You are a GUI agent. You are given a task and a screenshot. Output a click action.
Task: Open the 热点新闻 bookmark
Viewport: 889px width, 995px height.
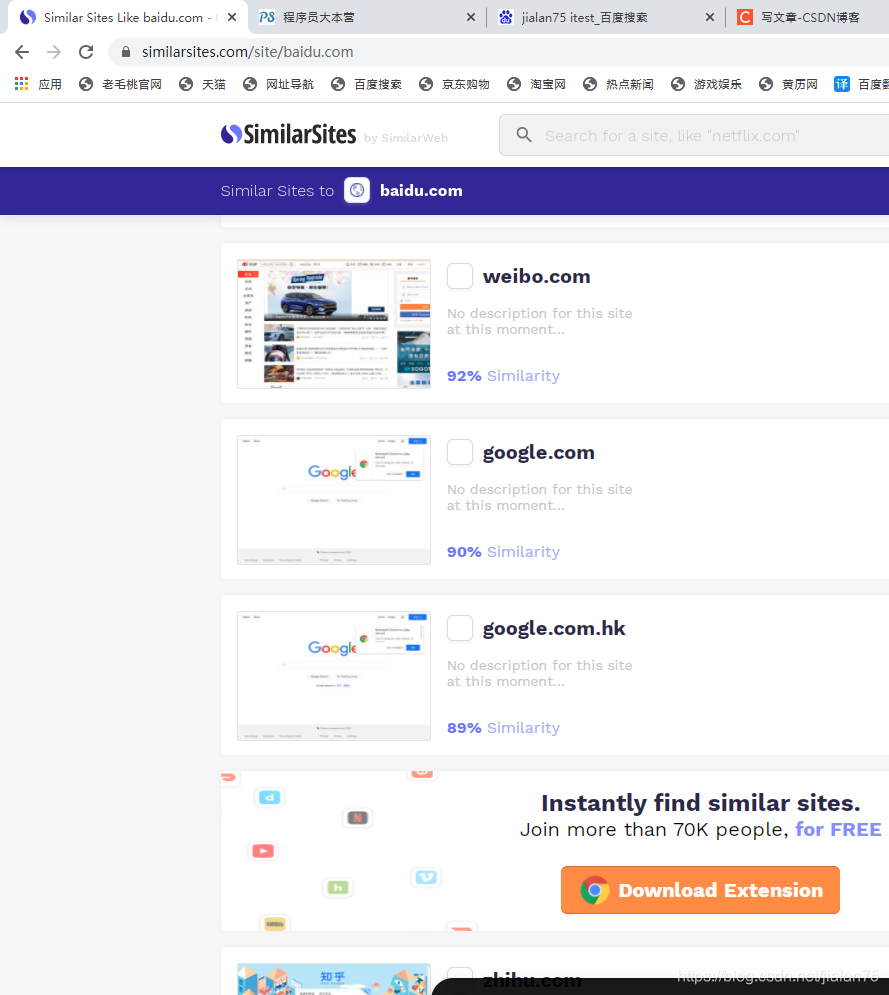618,84
